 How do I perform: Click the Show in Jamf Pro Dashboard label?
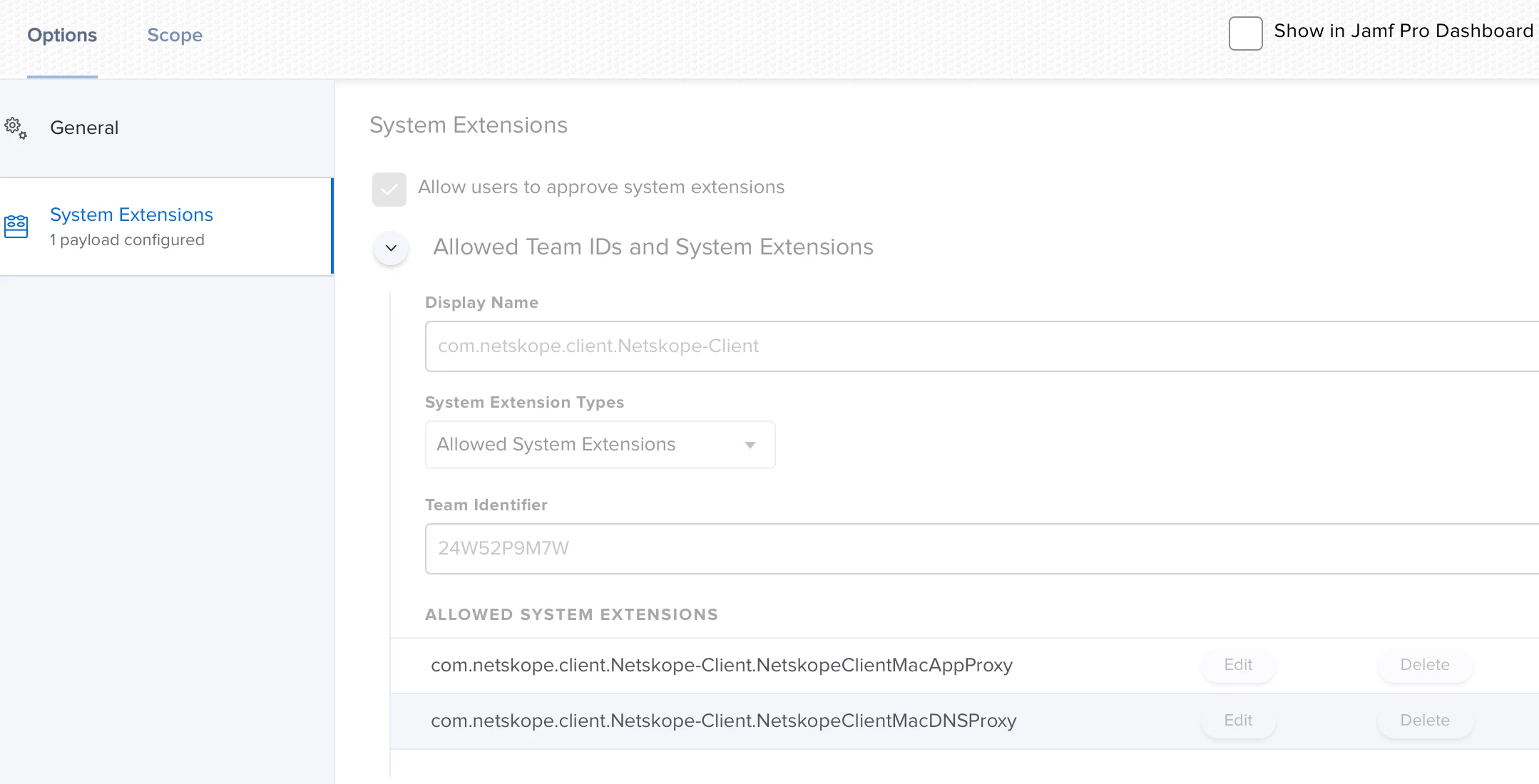[1403, 31]
